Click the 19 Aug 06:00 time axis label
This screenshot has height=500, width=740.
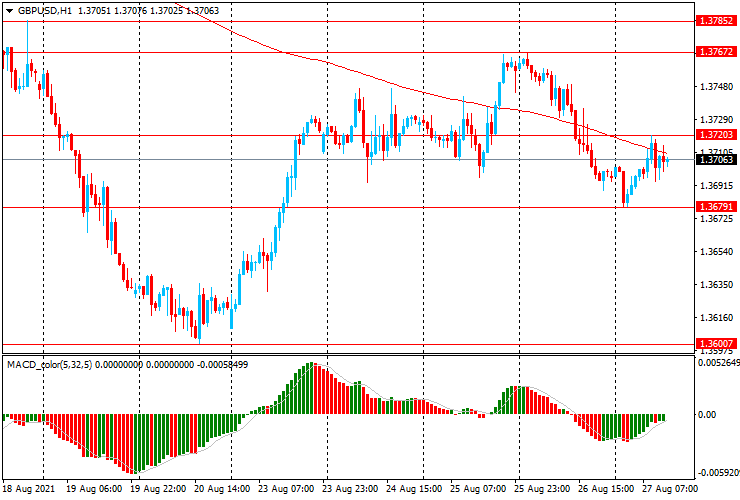click(94, 488)
